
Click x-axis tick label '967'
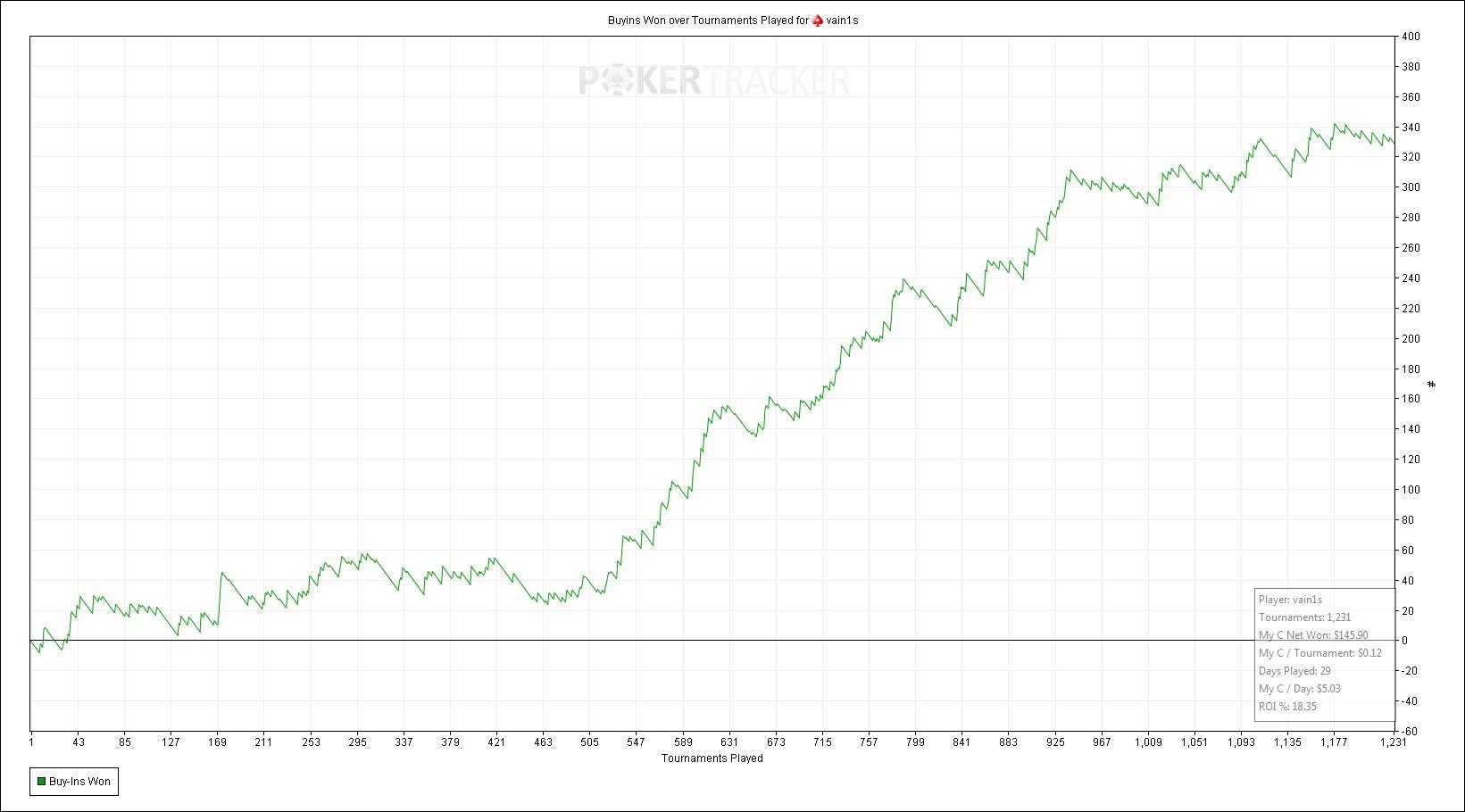click(x=1102, y=742)
